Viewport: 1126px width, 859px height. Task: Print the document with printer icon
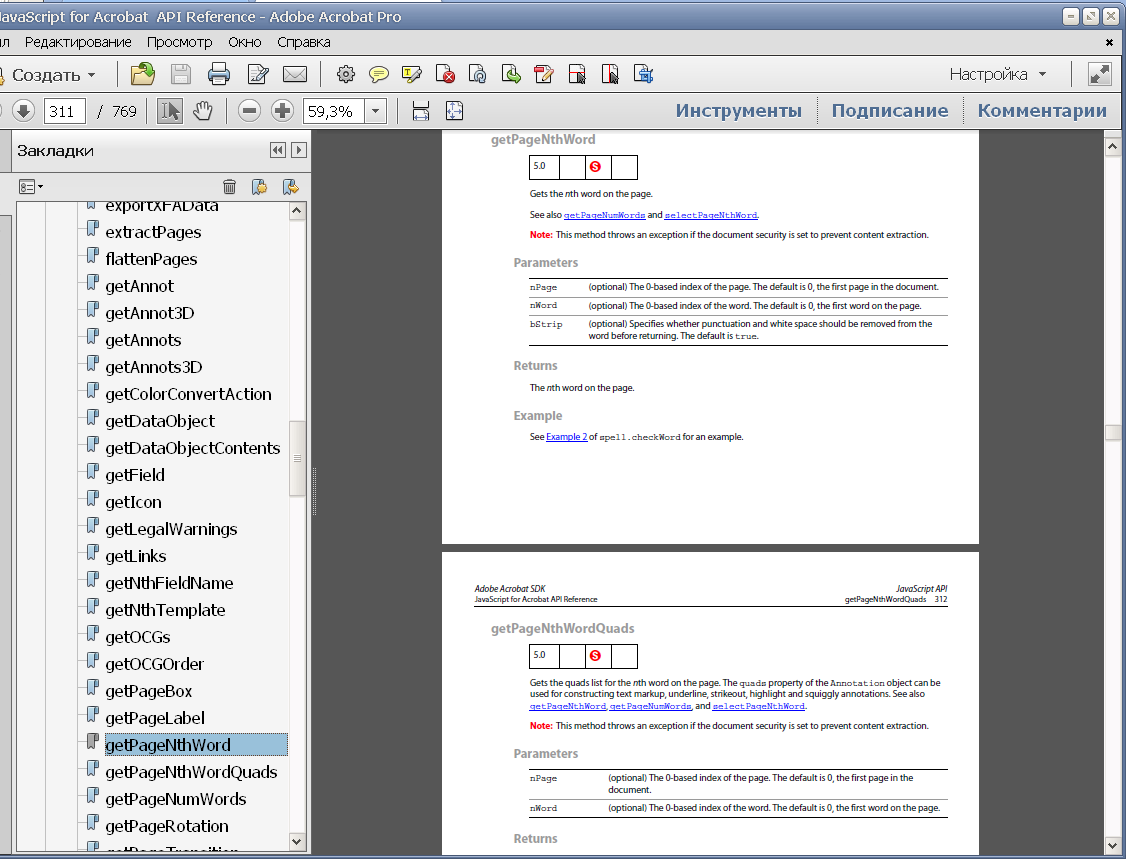[x=218, y=74]
